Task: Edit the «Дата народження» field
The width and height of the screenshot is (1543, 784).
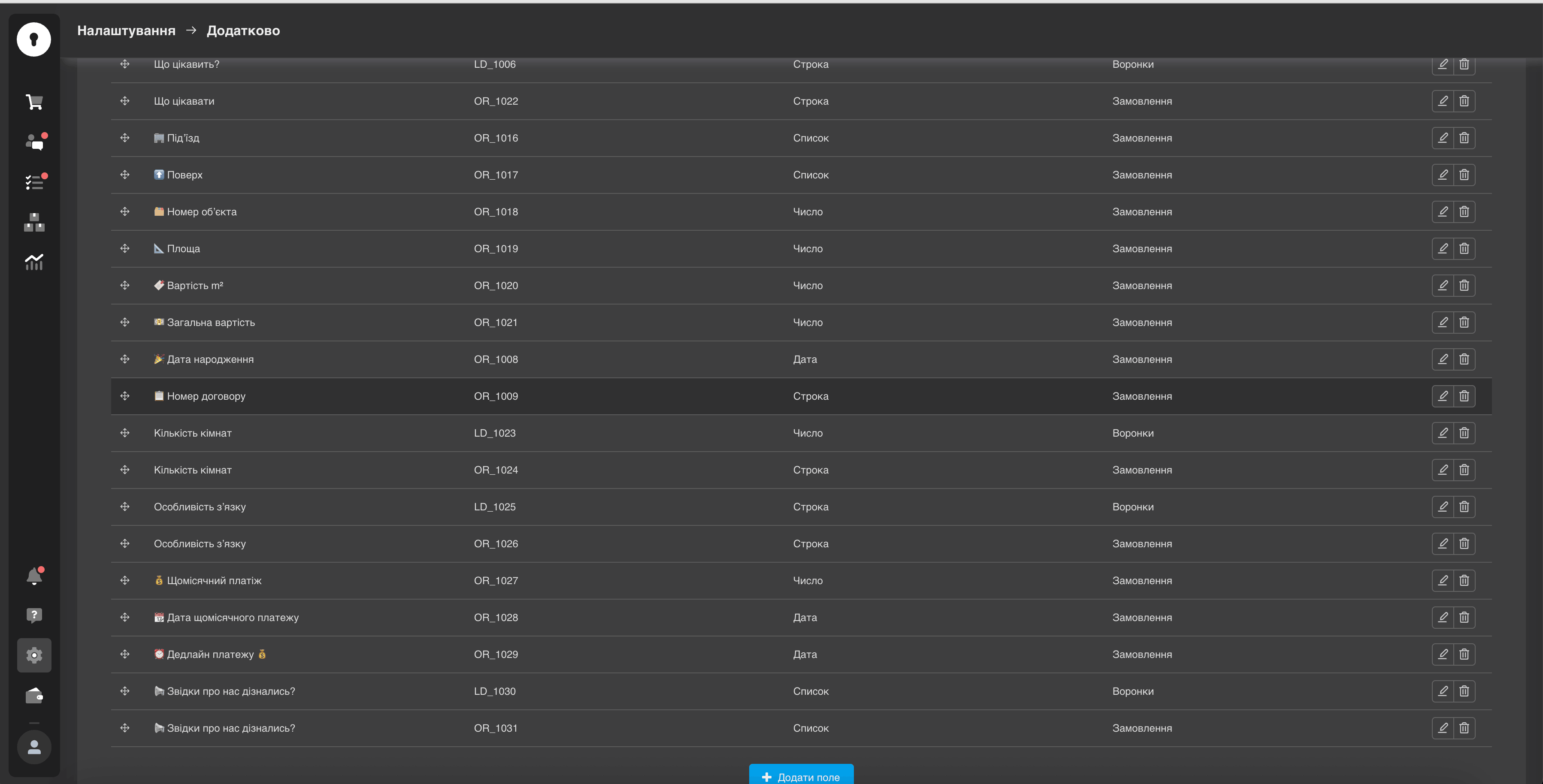Action: pos(1443,359)
